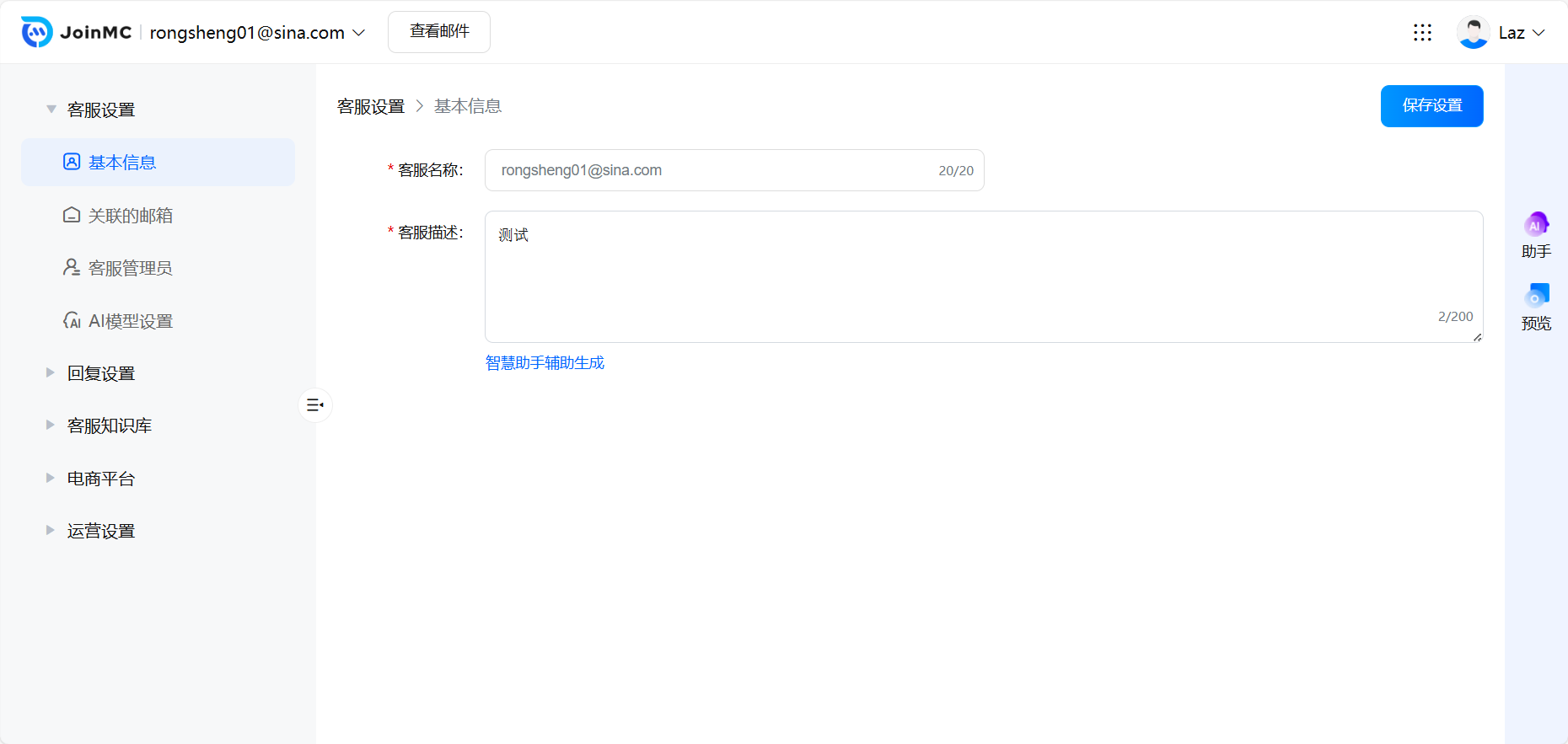Screen dimensions: 1568x744
Task: Click 保存设置 to save settings
Action: (x=1431, y=106)
